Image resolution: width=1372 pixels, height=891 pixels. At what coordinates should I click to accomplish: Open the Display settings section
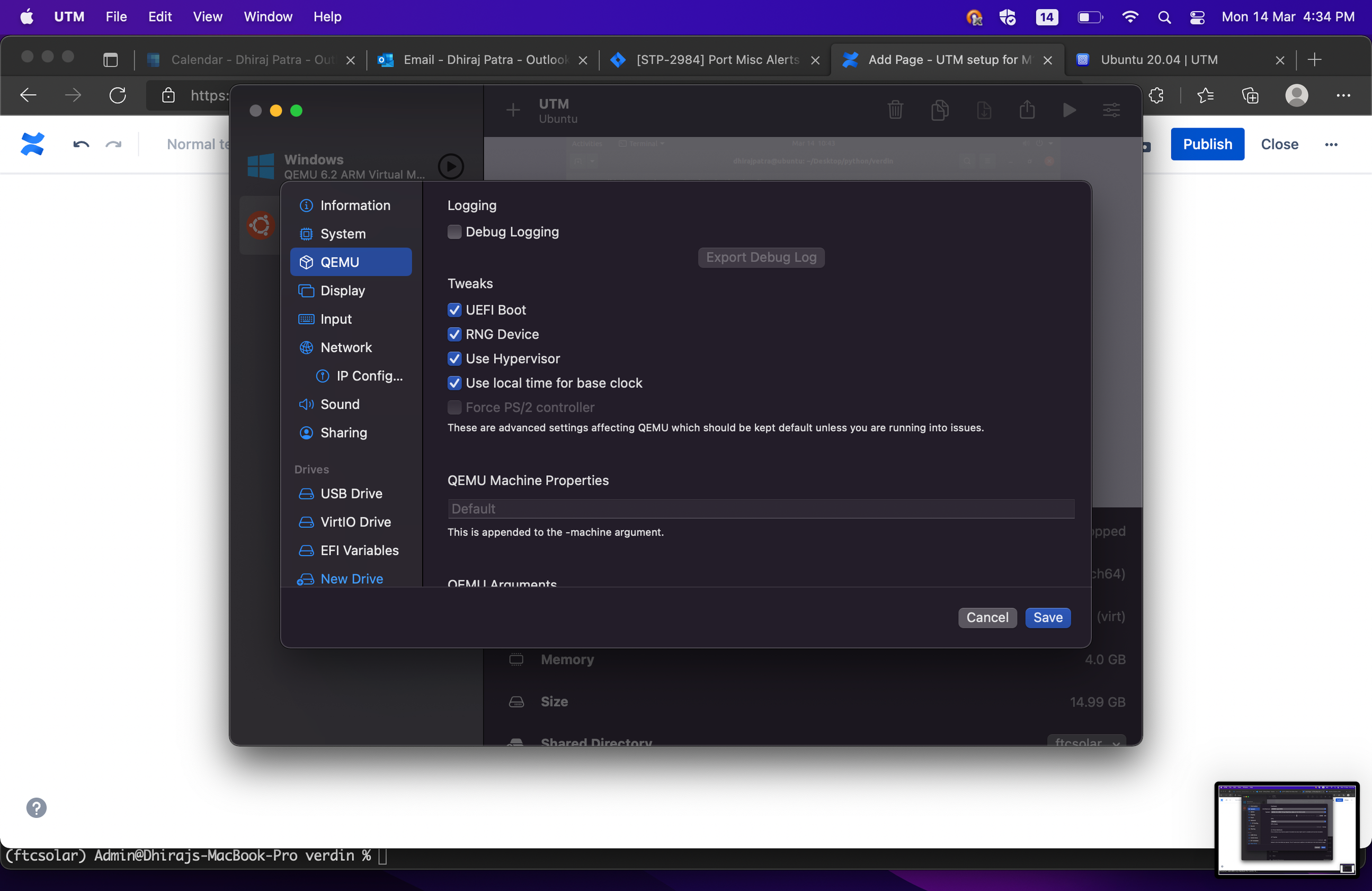351,290
